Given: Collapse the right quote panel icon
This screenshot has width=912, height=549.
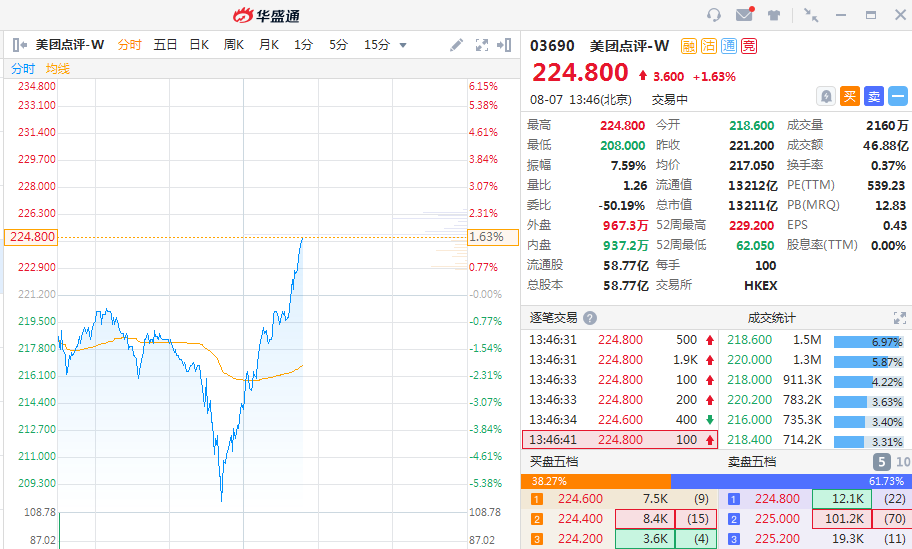Looking at the screenshot, I should (504, 45).
